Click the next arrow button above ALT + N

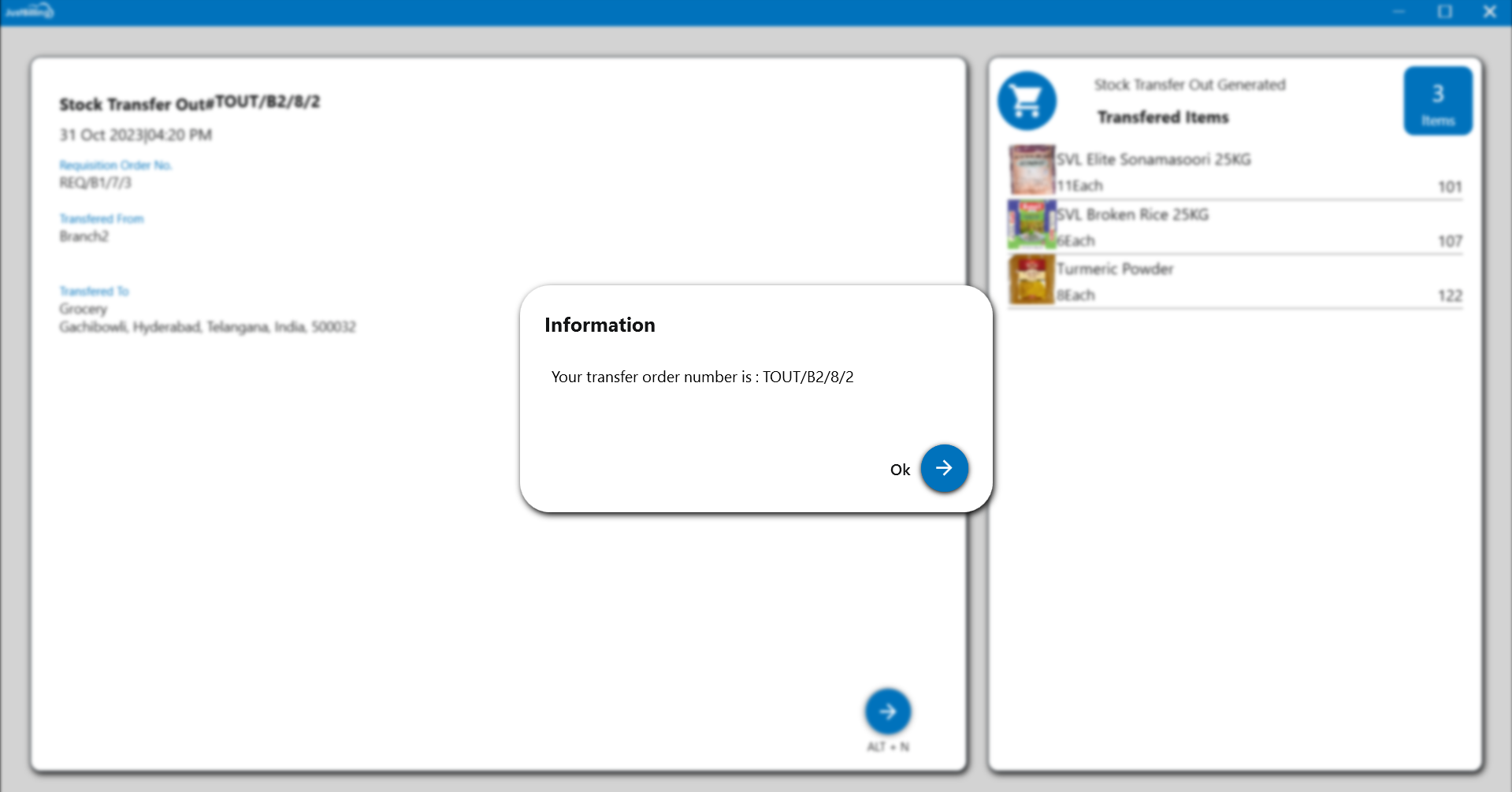[887, 712]
